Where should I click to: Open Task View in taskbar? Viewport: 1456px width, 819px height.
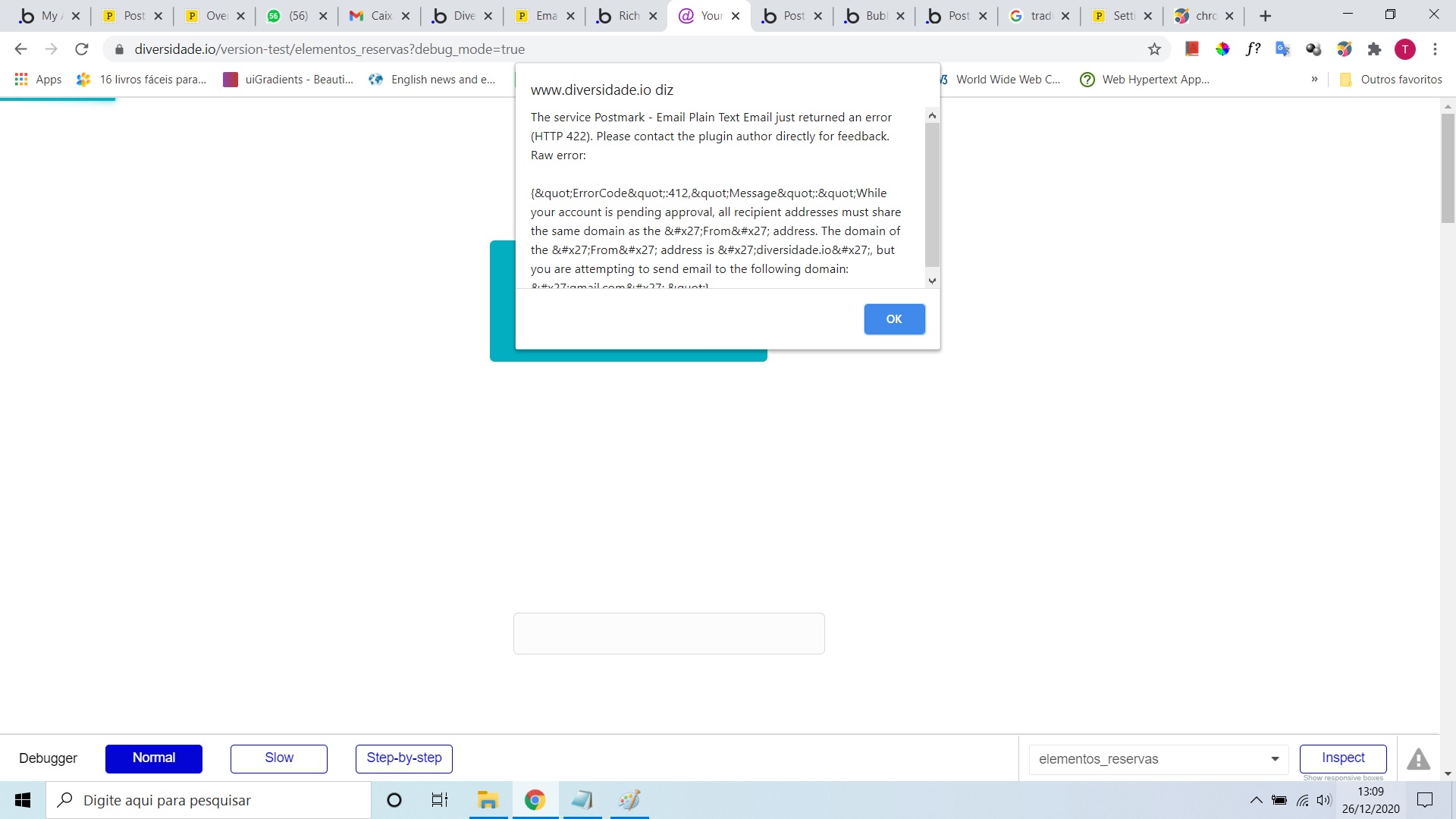[440, 800]
